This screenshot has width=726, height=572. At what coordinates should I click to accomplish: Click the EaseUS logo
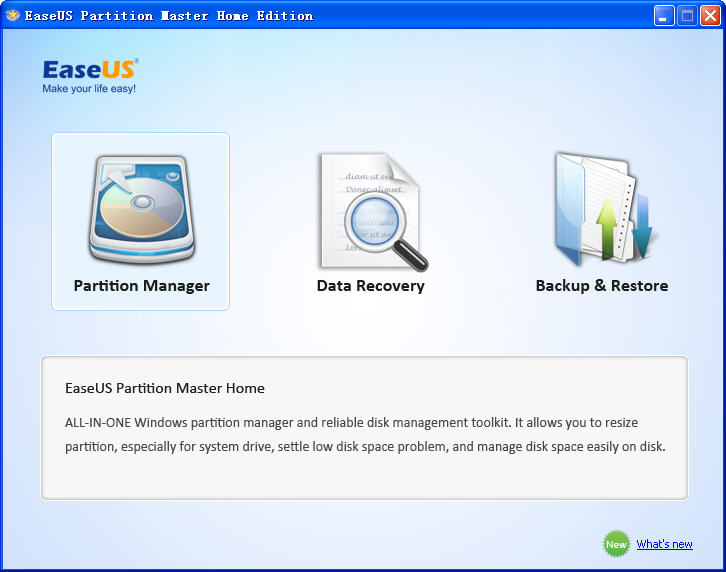pyautogui.click(x=90, y=69)
